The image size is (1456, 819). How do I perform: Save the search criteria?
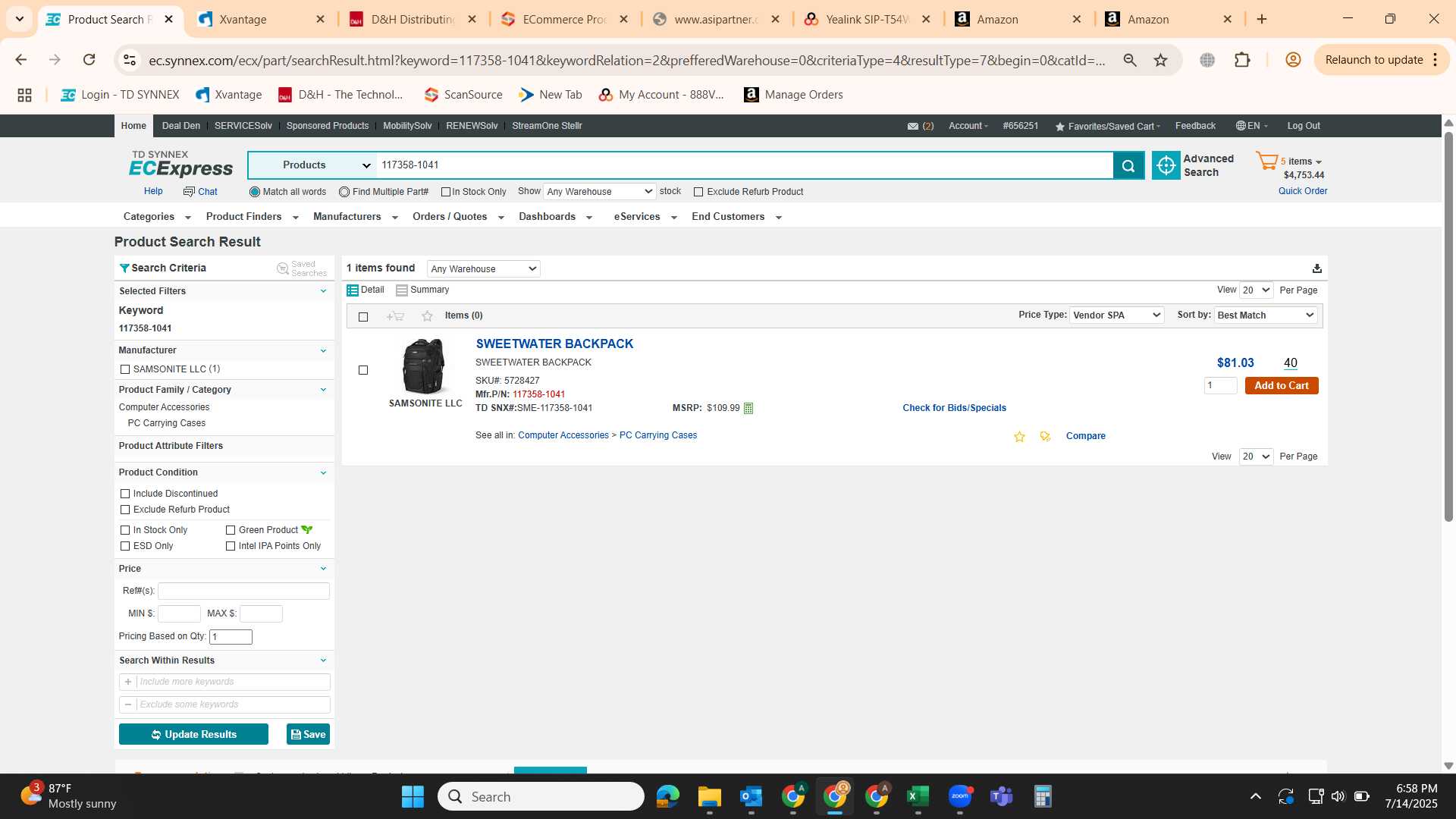(x=308, y=735)
